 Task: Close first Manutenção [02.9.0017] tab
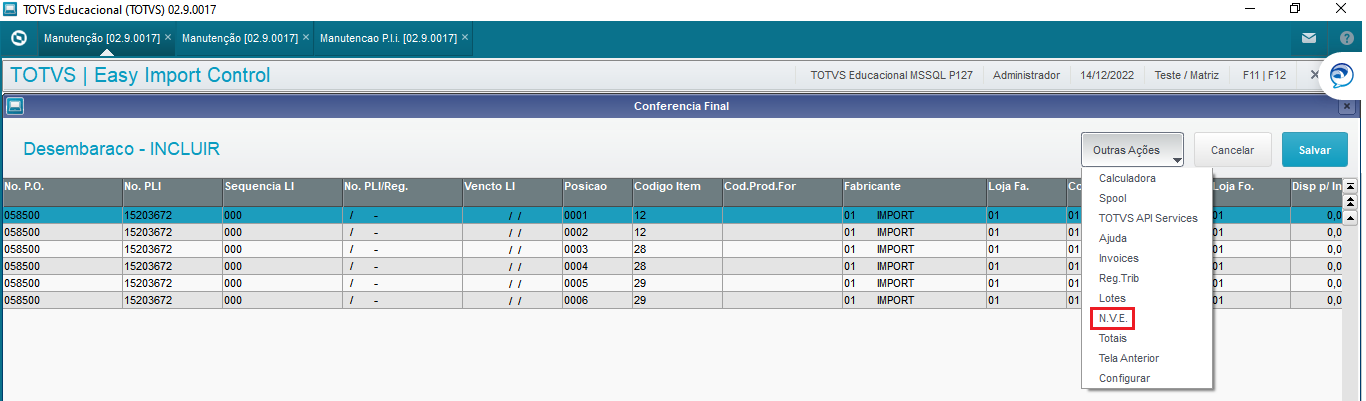168,37
